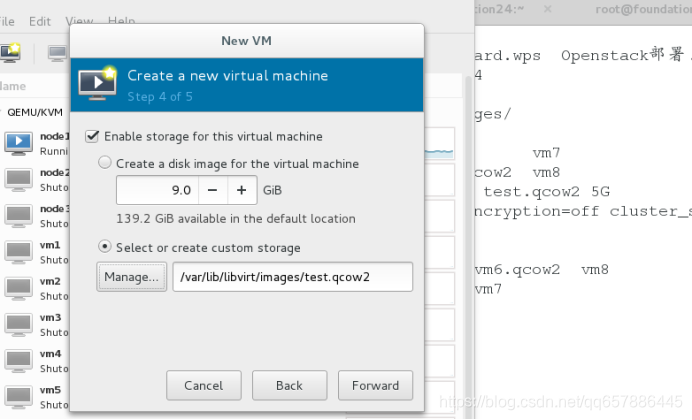Viewport: 692px width, 420px height.
Task: Toggle Enable storage for this virtual machine
Action: 92,136
